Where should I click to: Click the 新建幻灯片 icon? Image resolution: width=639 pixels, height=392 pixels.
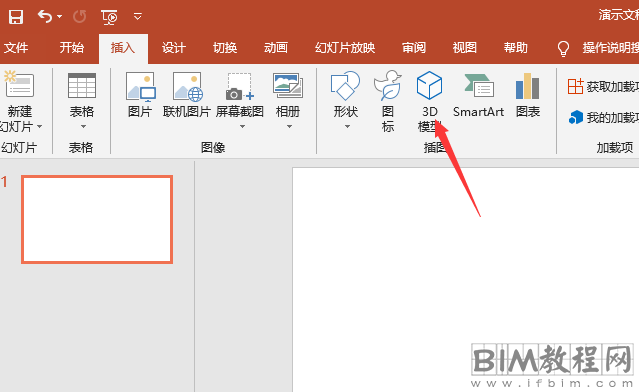tap(18, 85)
